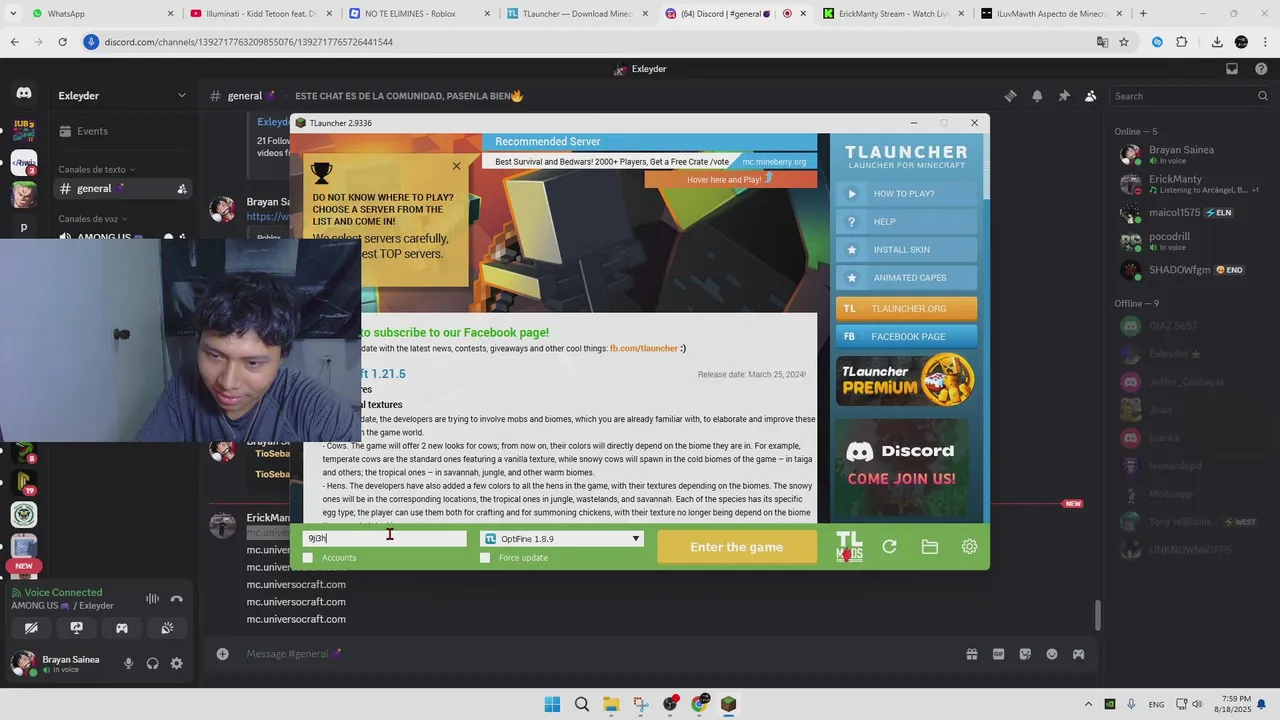Open the sticker picker
1280x720 pixels.
tap(1025, 654)
